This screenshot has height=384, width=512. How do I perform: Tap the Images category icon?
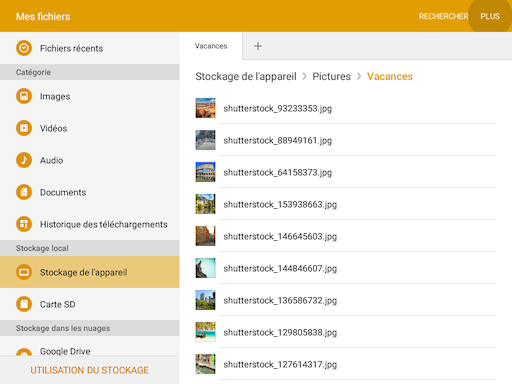coord(24,96)
